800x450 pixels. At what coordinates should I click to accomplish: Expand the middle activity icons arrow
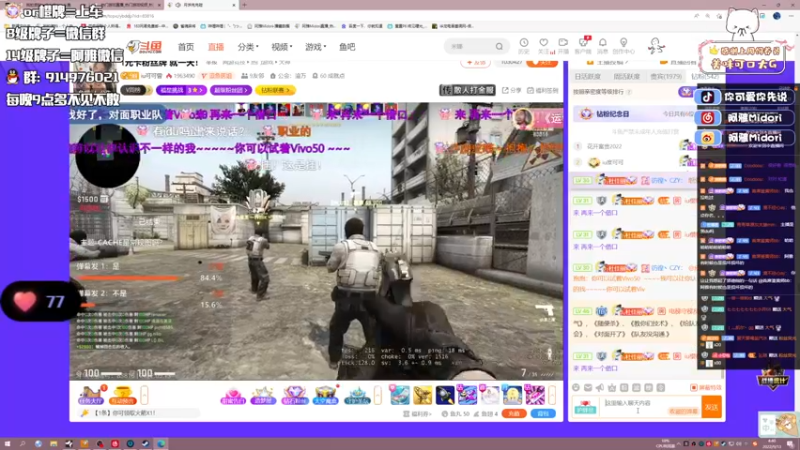tap(378, 395)
